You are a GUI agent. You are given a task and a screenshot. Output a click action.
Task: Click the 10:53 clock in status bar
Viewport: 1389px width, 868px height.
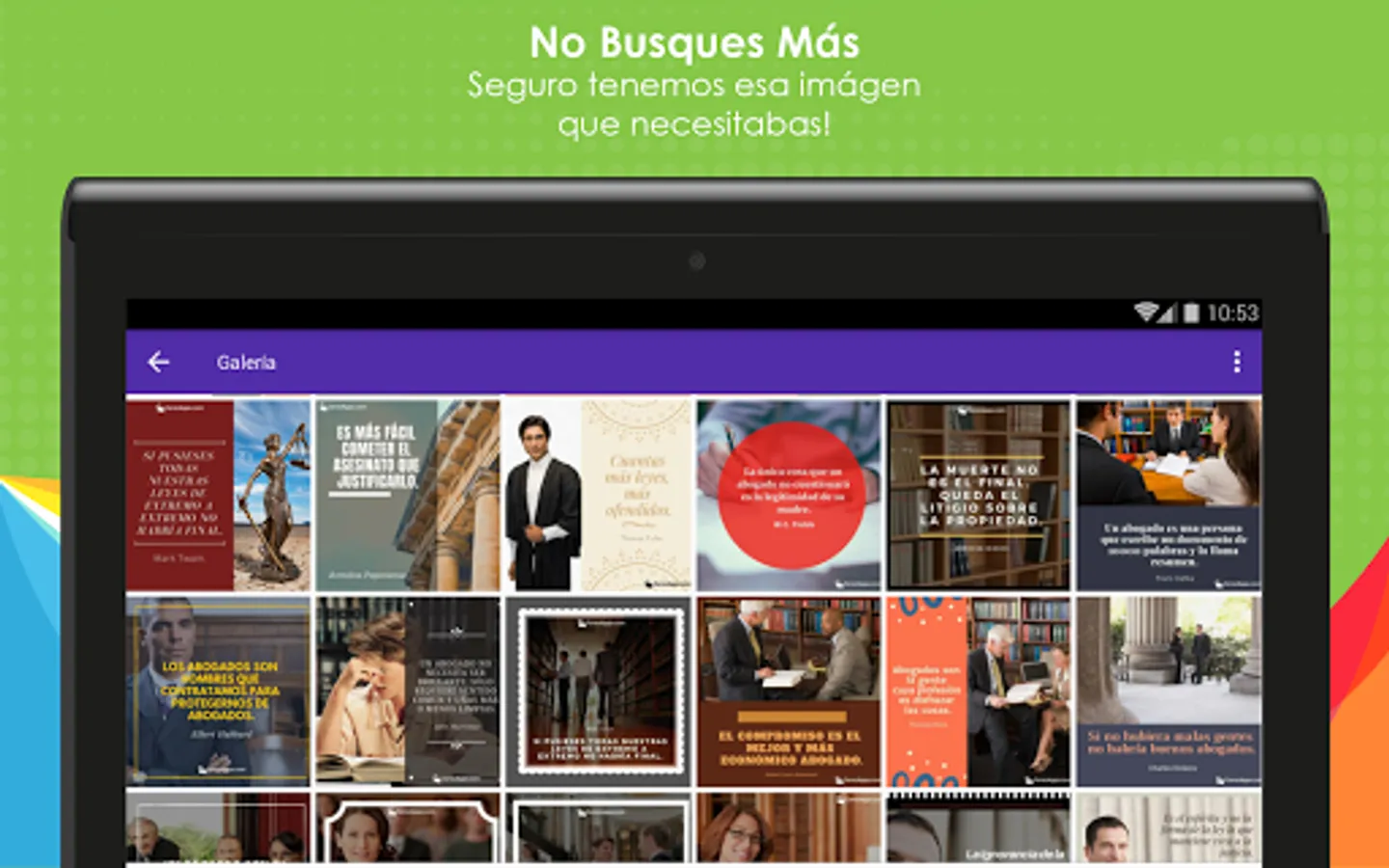[x=1233, y=312]
